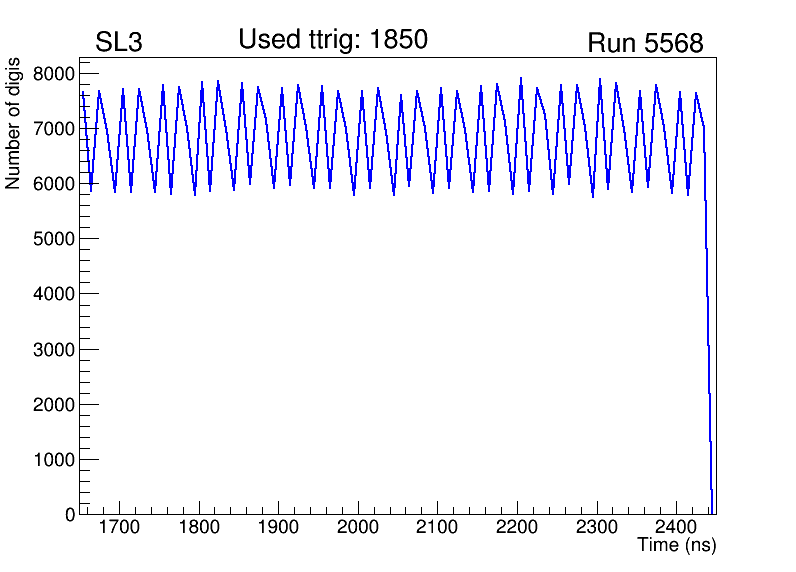This screenshot has height=572, width=796.
Task: Click the 'Used ttrig: 1850' title
Action: click(x=333, y=40)
